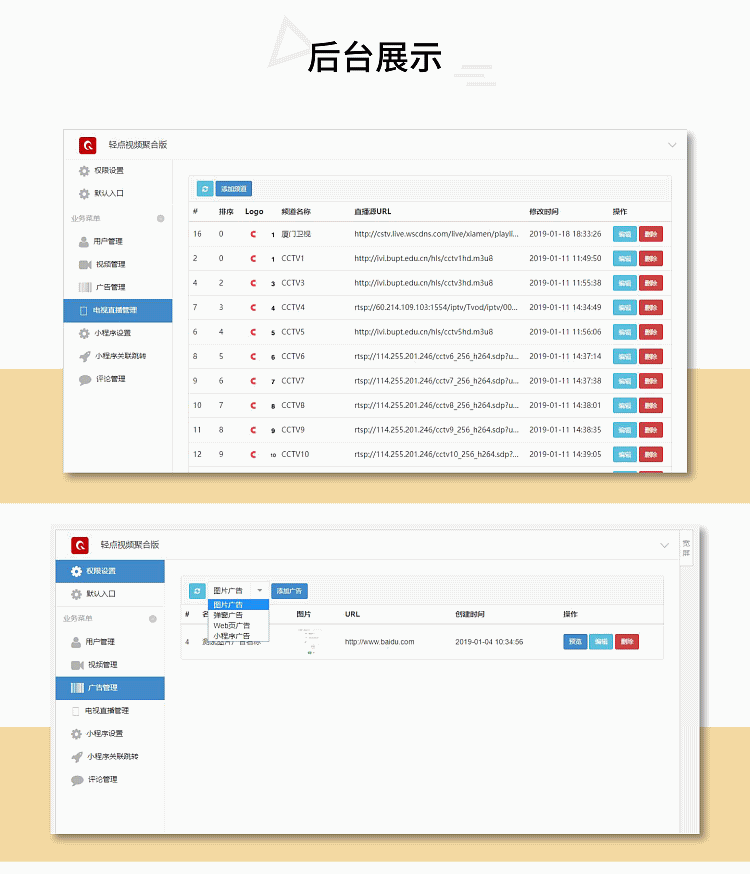750x874 pixels.
Task: Collapse 业务菜单 section in the live TV window
Action: 160,218
